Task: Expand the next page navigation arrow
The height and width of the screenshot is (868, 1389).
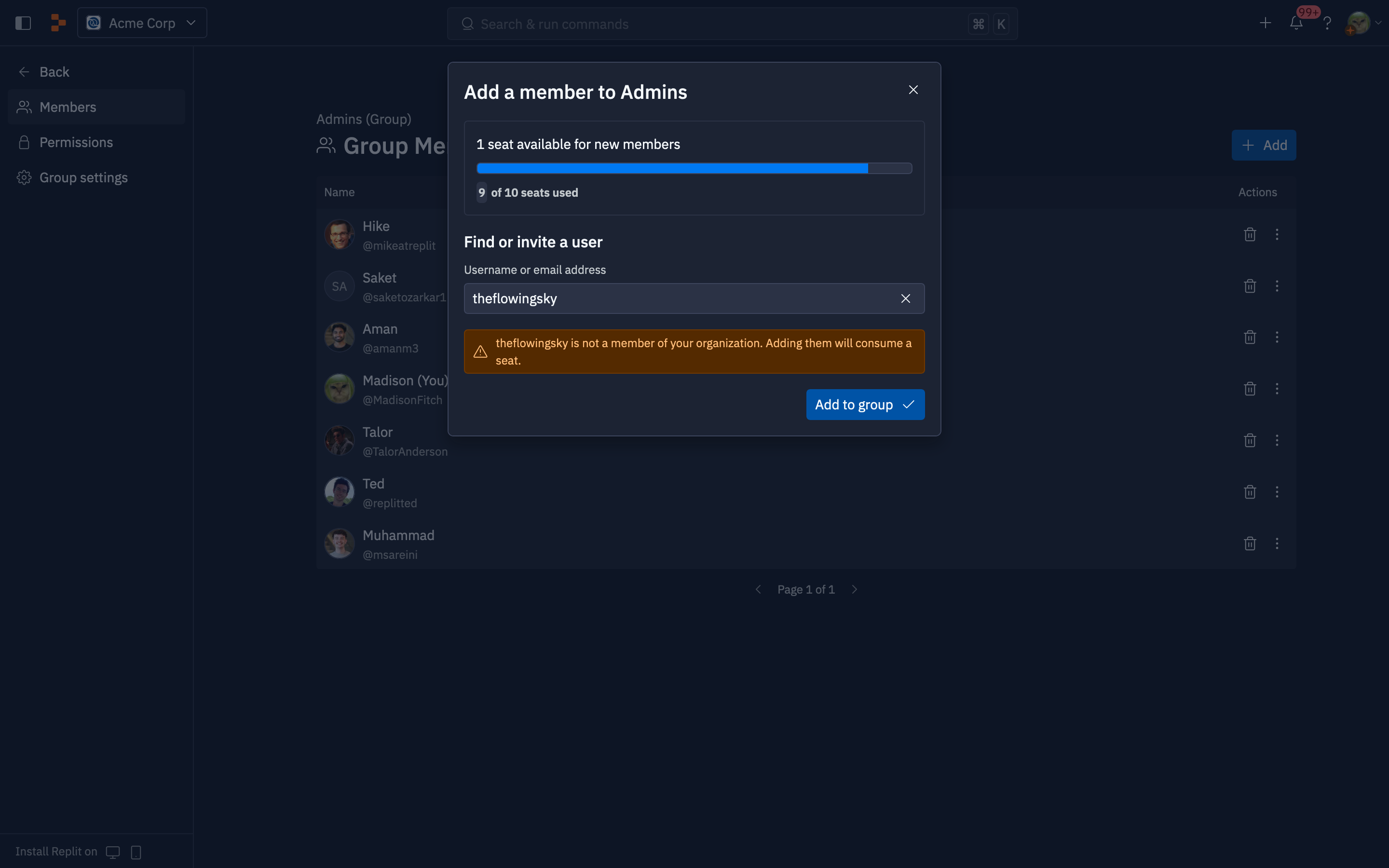Action: [x=855, y=589]
